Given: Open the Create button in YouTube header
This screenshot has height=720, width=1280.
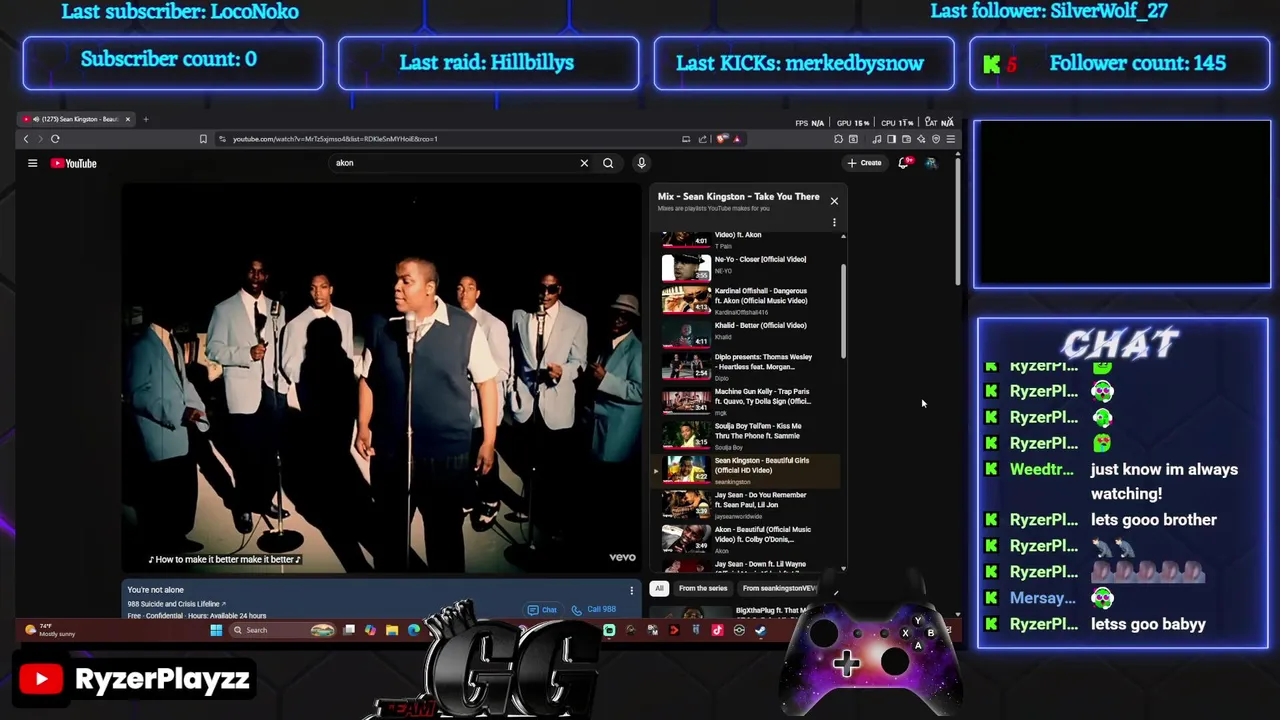Looking at the screenshot, I should [x=865, y=163].
